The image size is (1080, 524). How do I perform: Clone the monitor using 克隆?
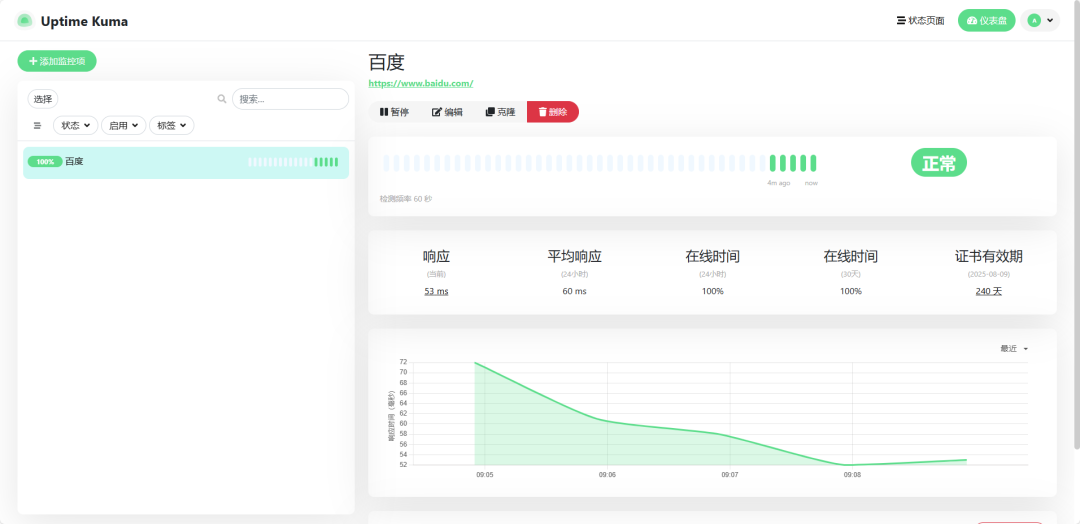500,112
